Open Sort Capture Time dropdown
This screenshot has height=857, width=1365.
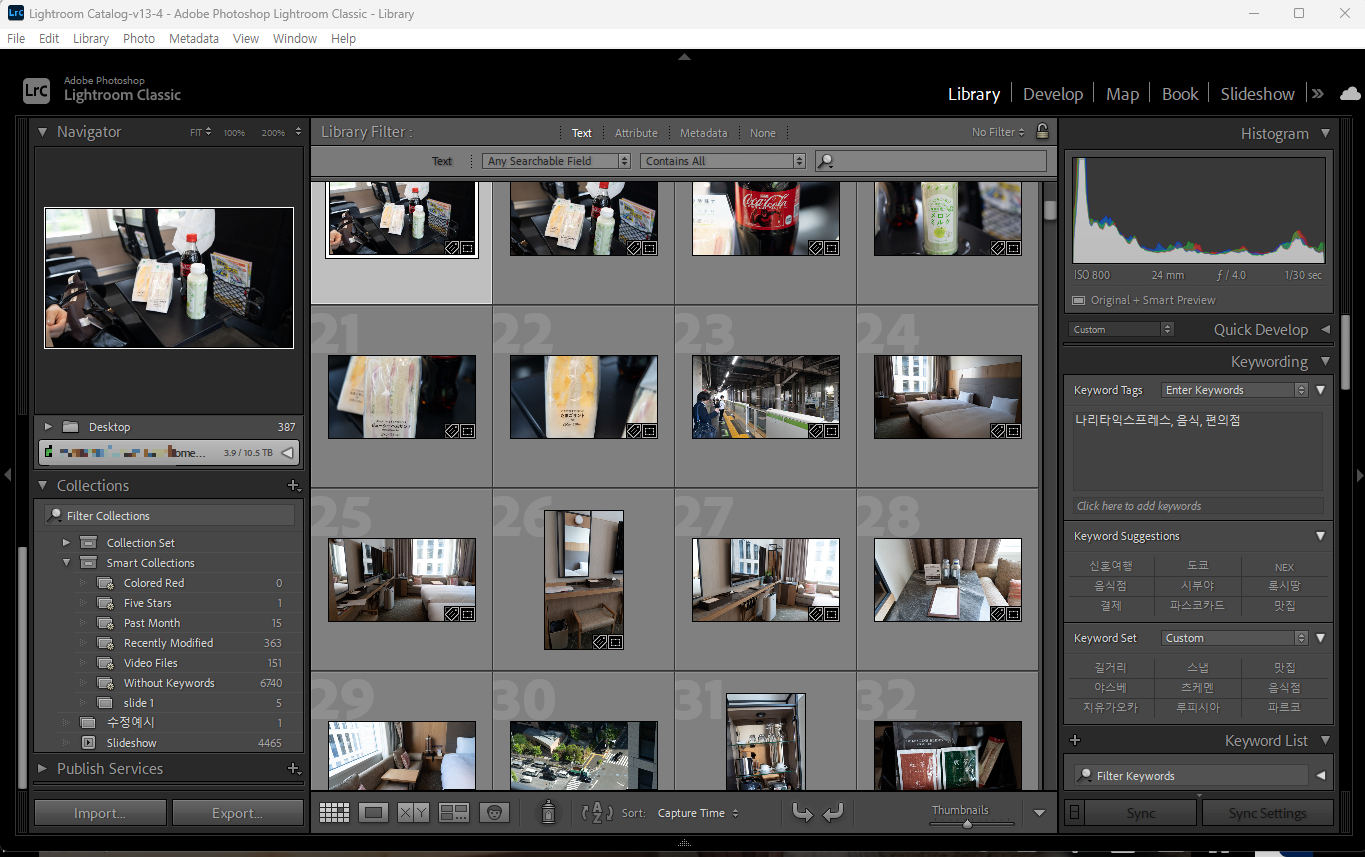tap(698, 813)
